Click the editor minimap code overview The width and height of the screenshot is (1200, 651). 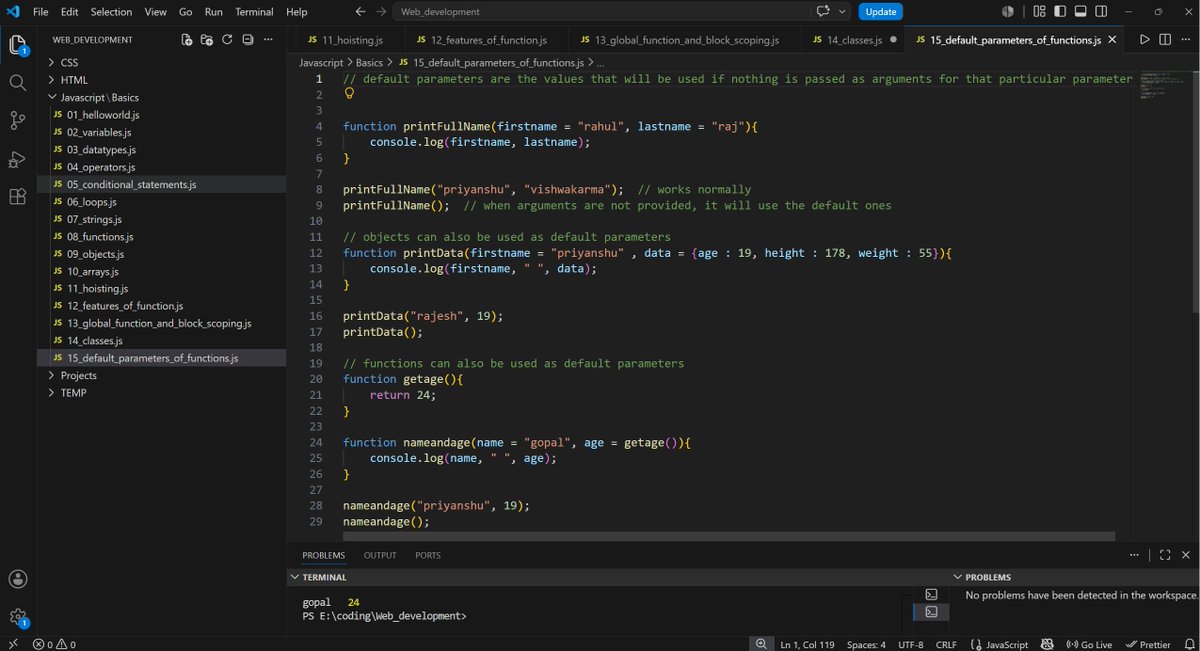[x=1162, y=84]
